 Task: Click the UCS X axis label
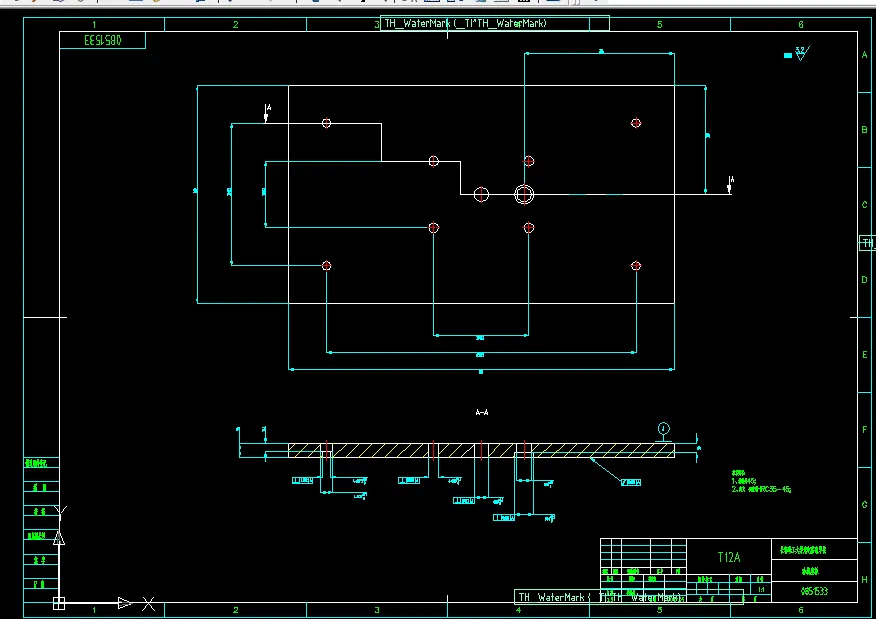[x=148, y=603]
